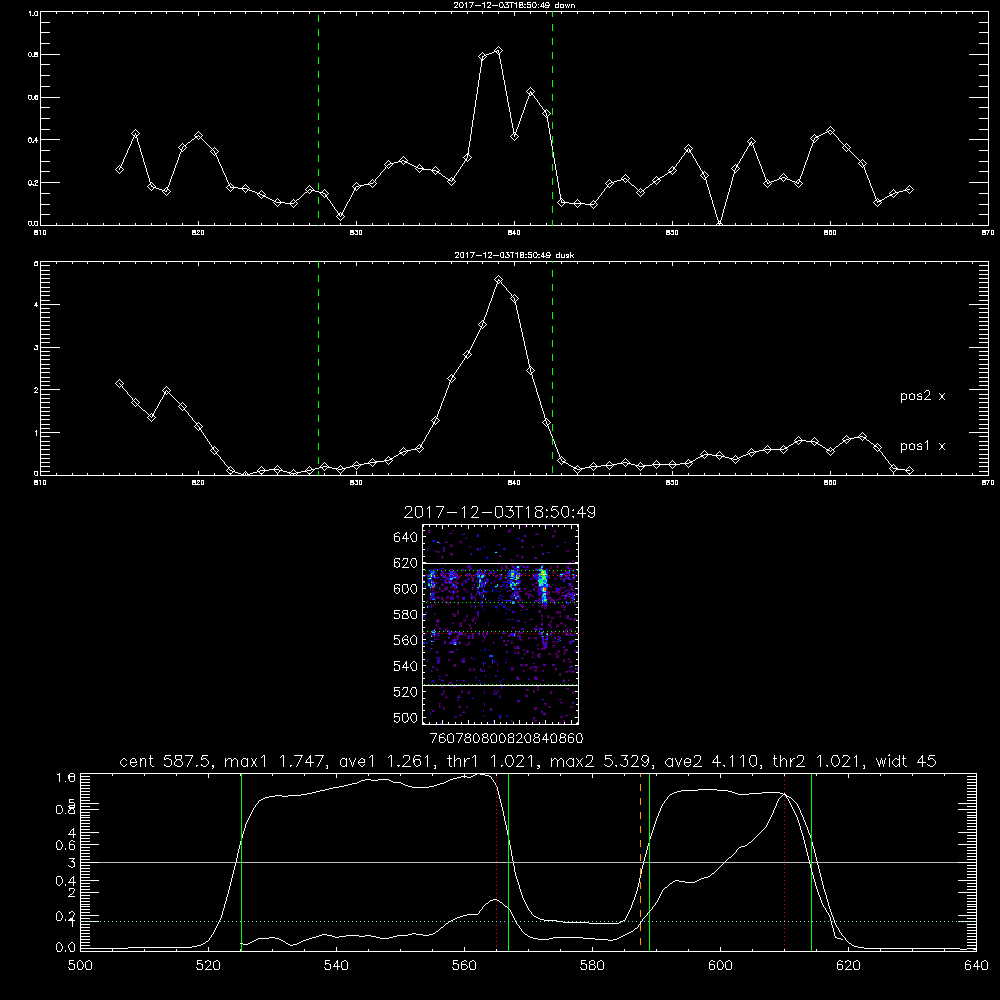Click the '760780800820840860' label under the spectrogram
This screenshot has width=1000, height=1000.
coord(506,738)
